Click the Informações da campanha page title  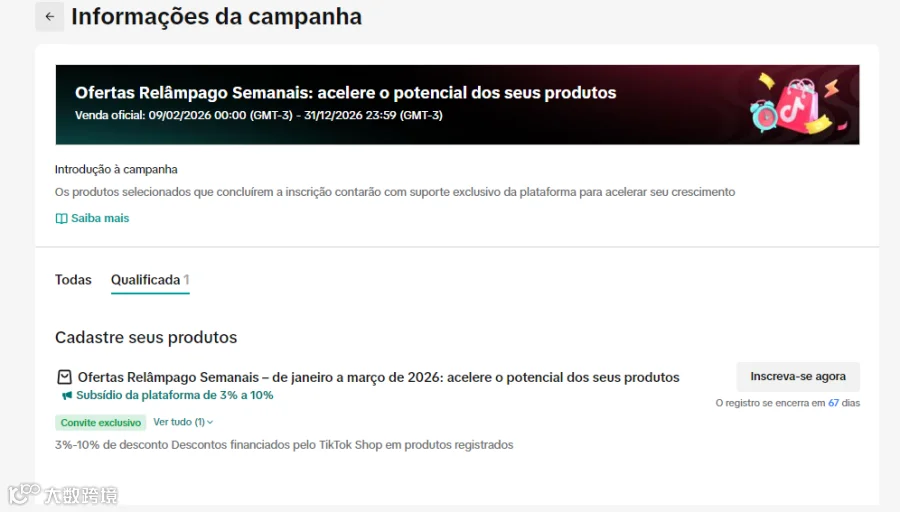216,17
